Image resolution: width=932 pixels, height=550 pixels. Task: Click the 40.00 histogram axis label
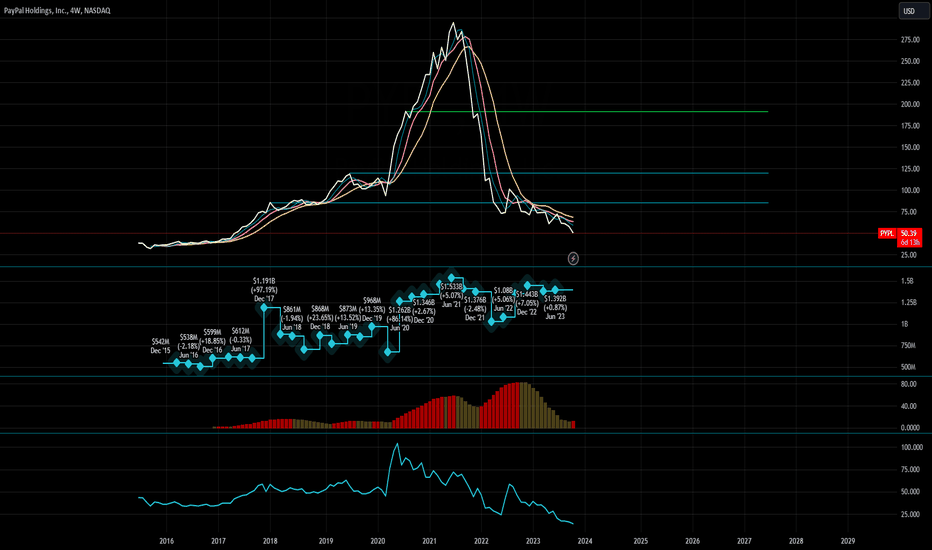[x=909, y=406]
